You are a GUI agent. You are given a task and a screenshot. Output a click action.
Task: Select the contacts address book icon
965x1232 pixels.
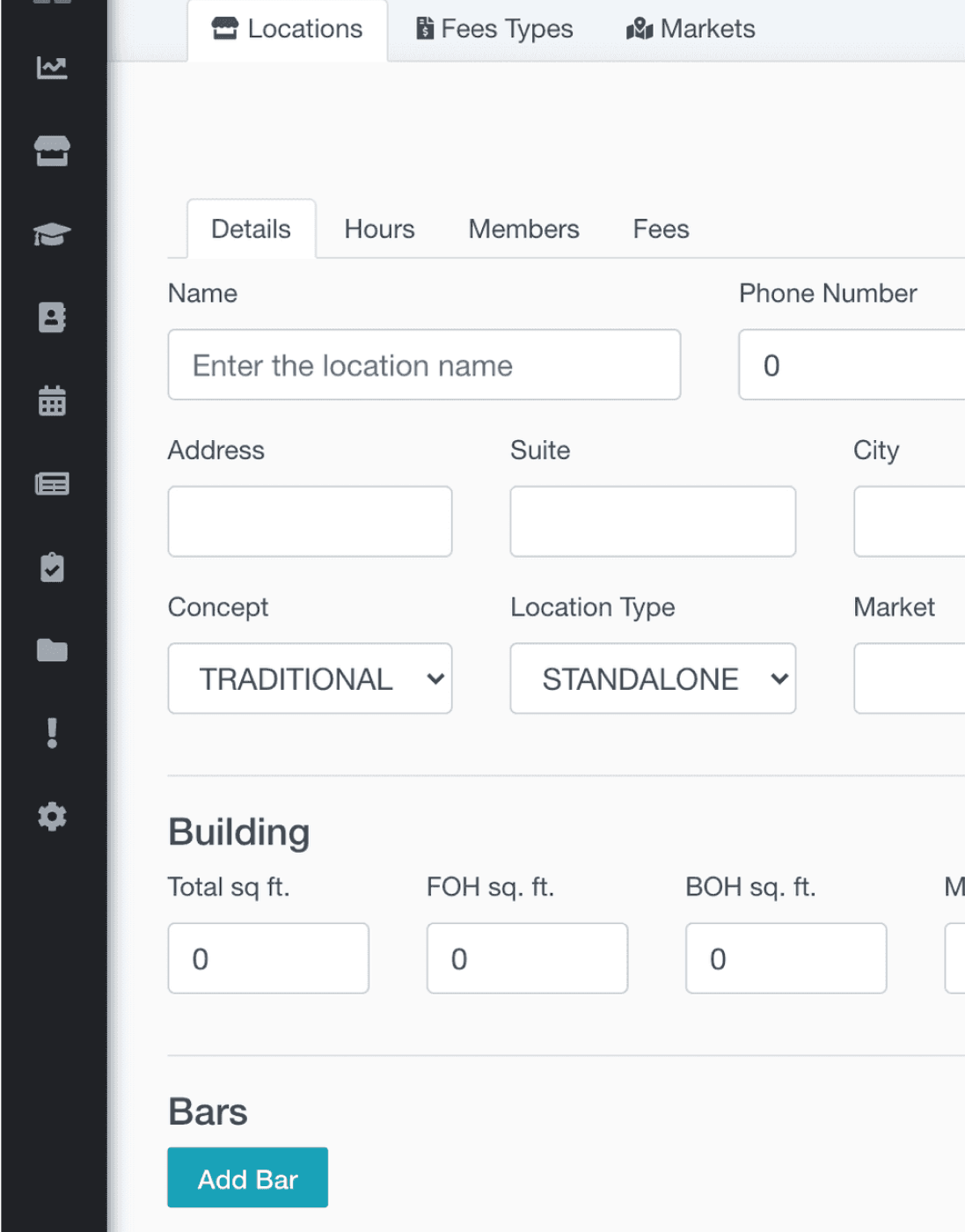52,317
